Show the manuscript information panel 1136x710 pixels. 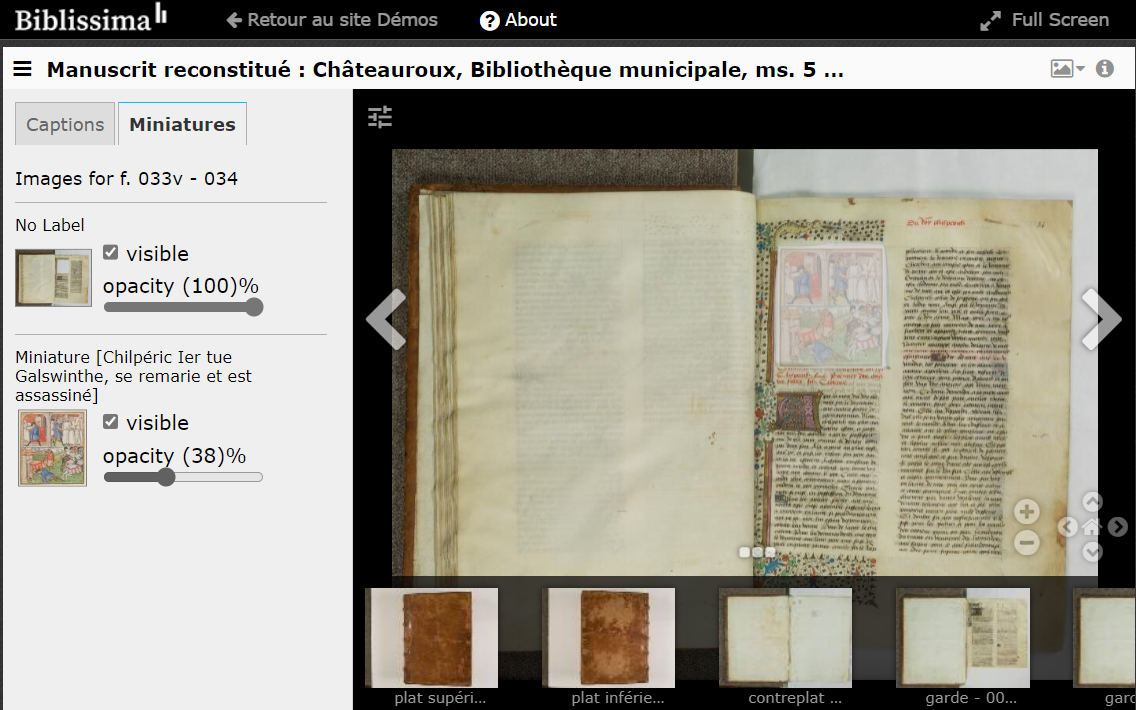coord(1105,68)
